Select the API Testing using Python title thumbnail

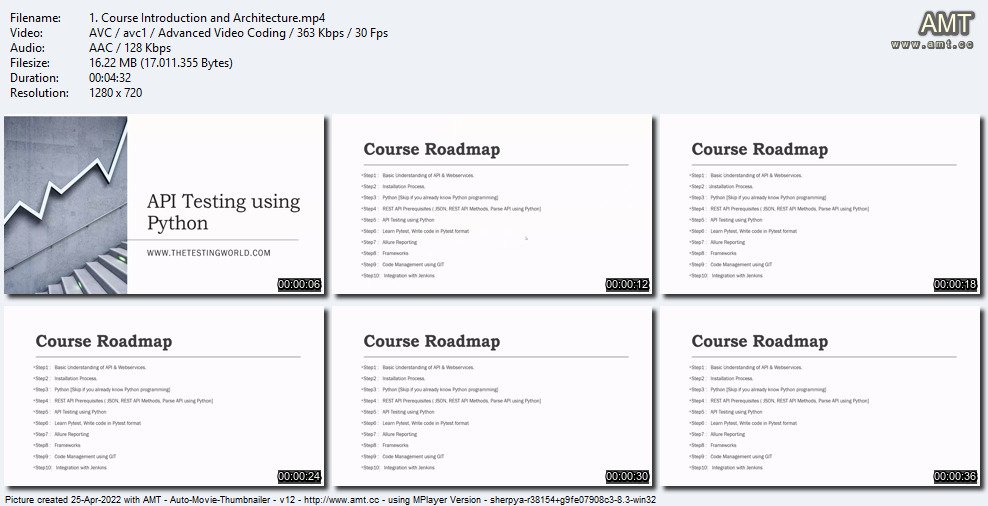[164, 205]
